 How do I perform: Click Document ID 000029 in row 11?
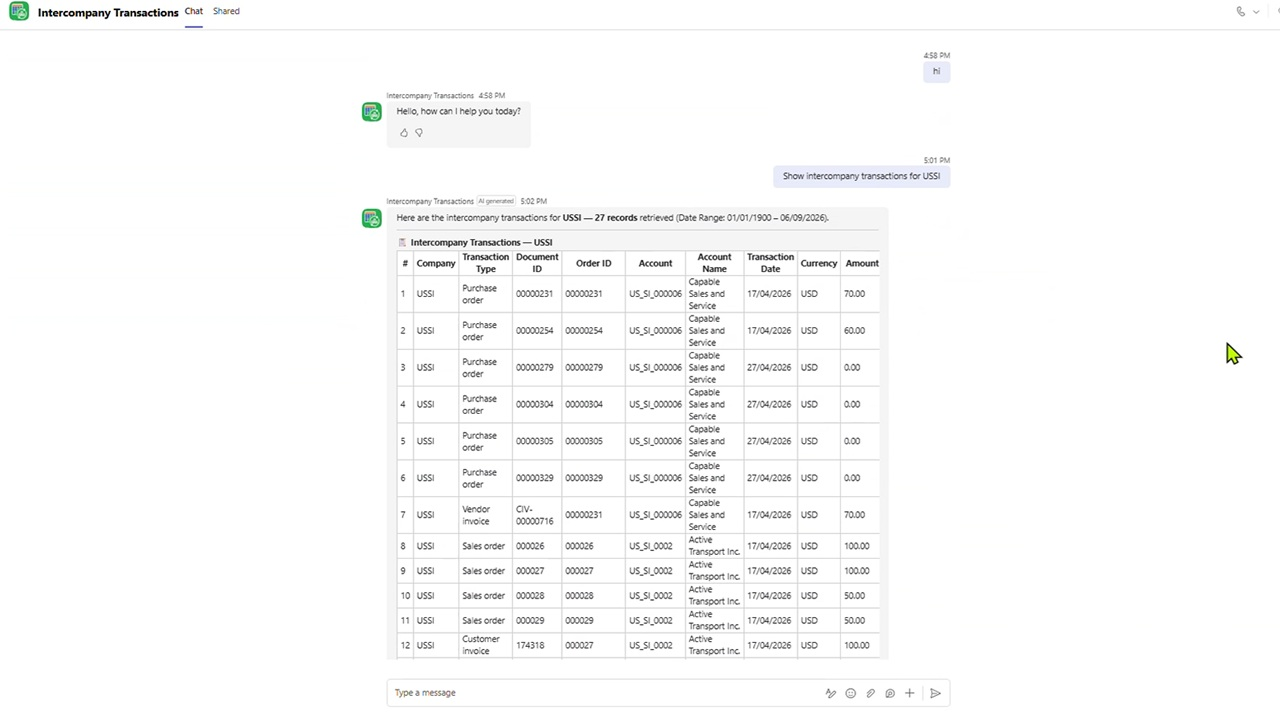[x=530, y=621]
